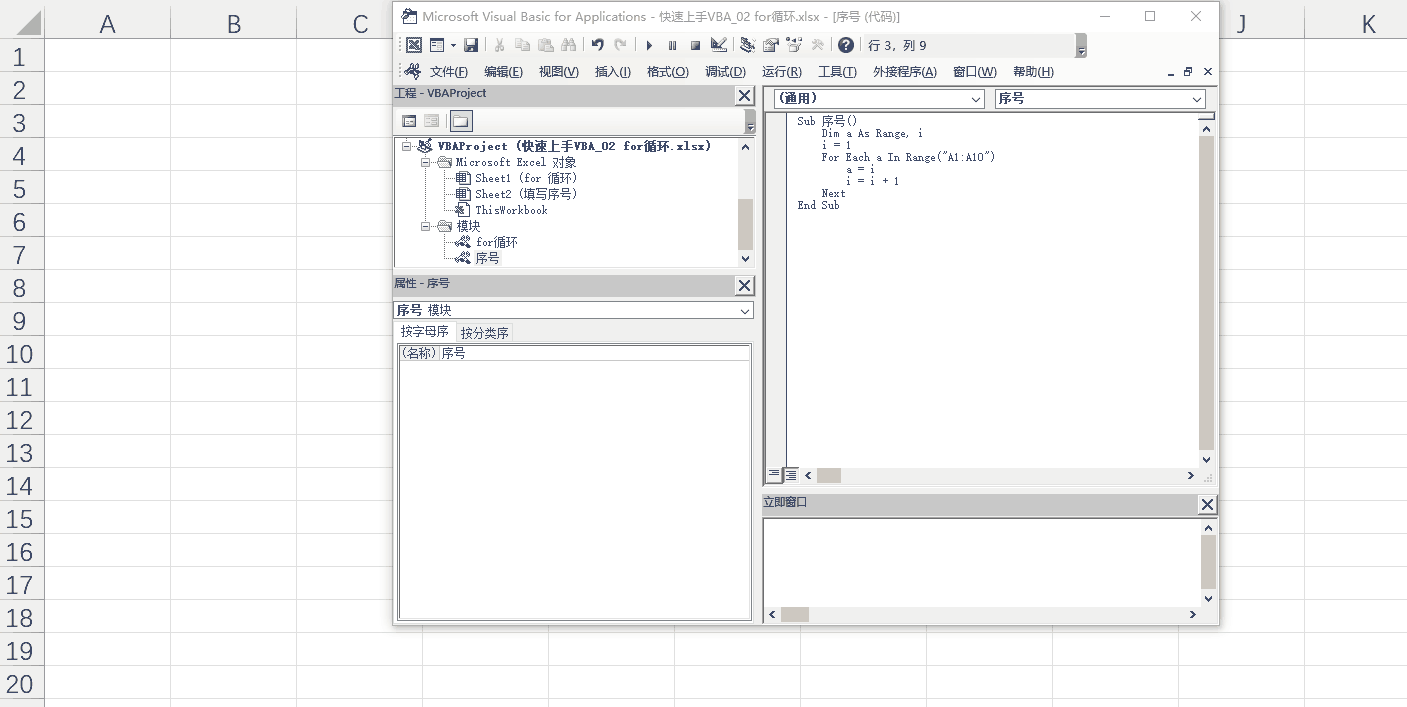Run the macro with the play button

[649, 45]
